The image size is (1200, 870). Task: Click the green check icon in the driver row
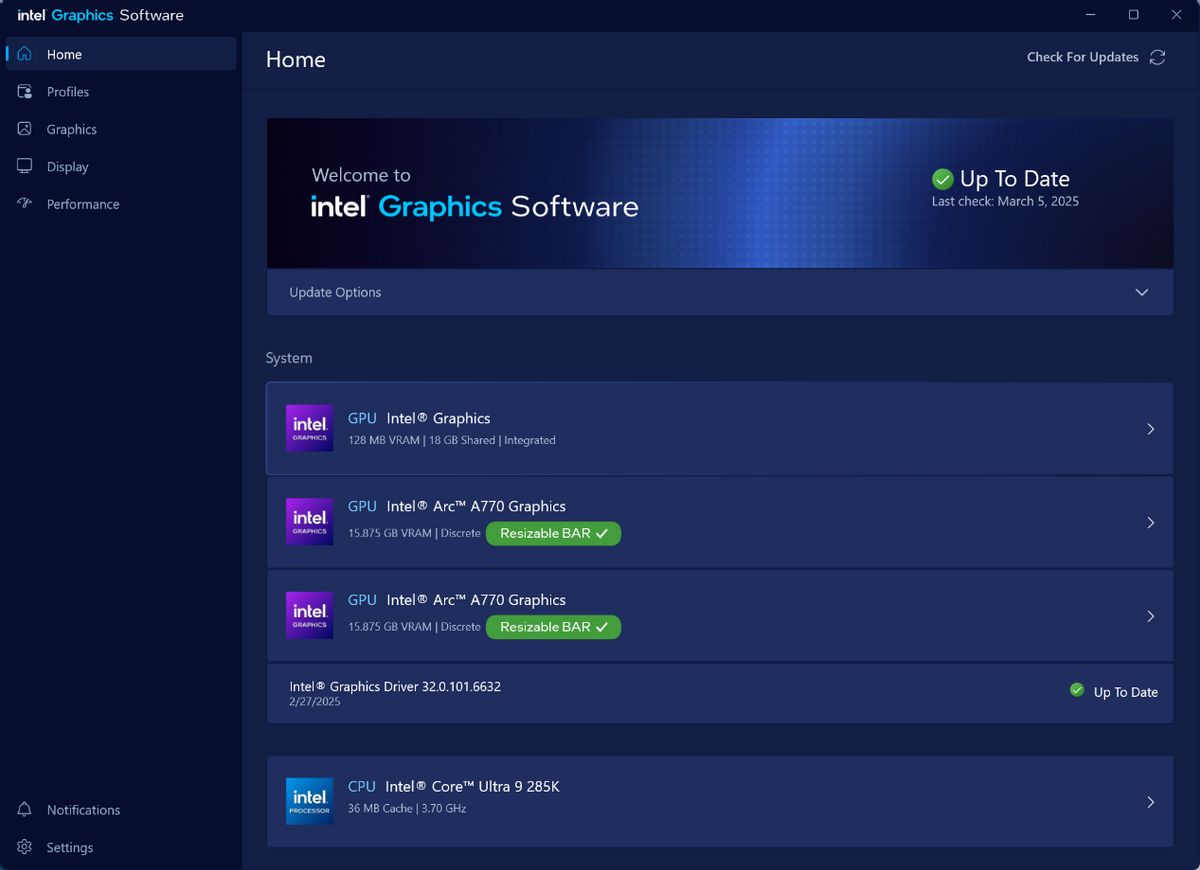[x=1077, y=690]
